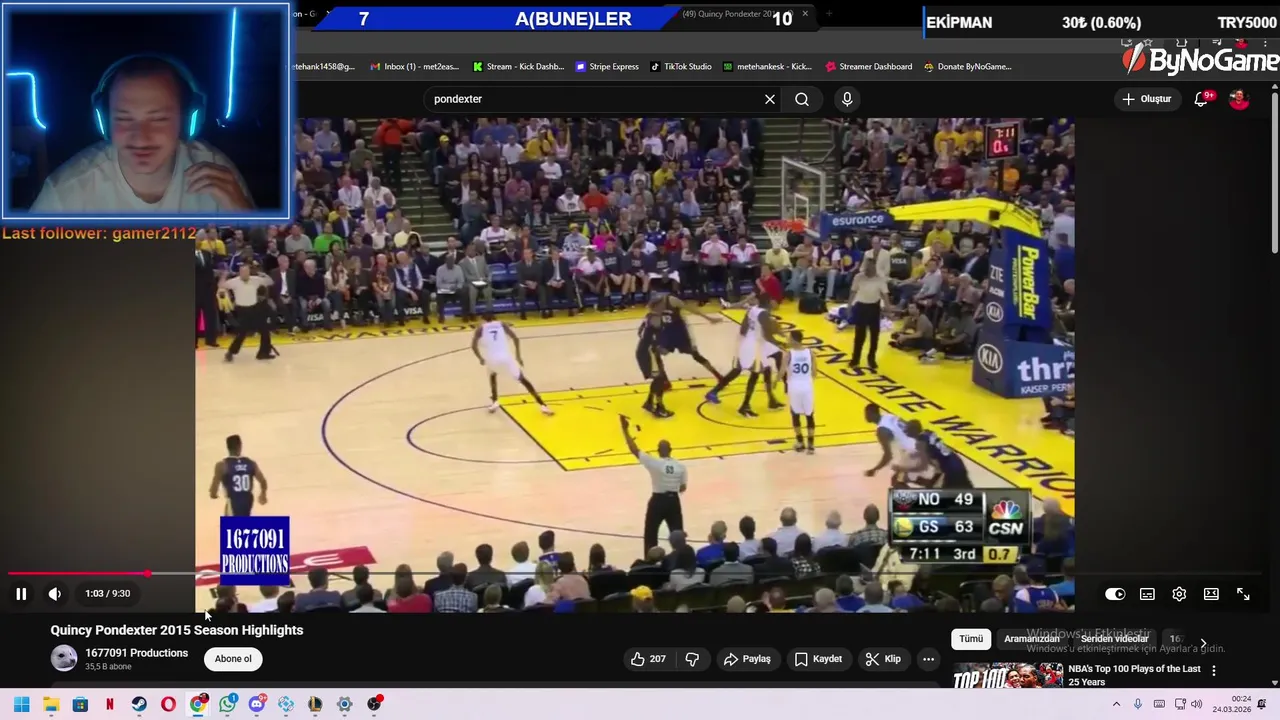The height and width of the screenshot is (720, 1280).
Task: Select the 'Aramanızdan' filter chip
Action: 1031,639
